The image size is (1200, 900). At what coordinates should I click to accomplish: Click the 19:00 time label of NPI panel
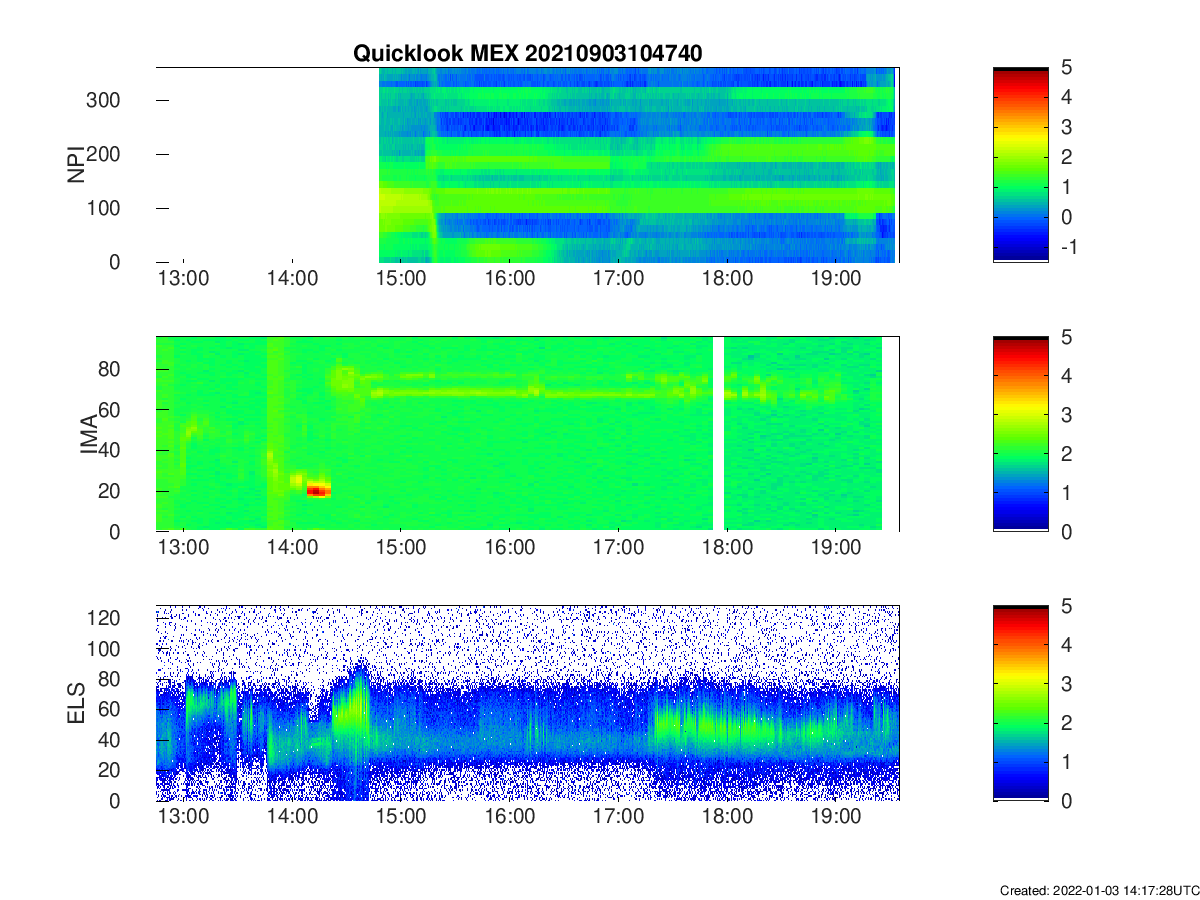[x=837, y=279]
